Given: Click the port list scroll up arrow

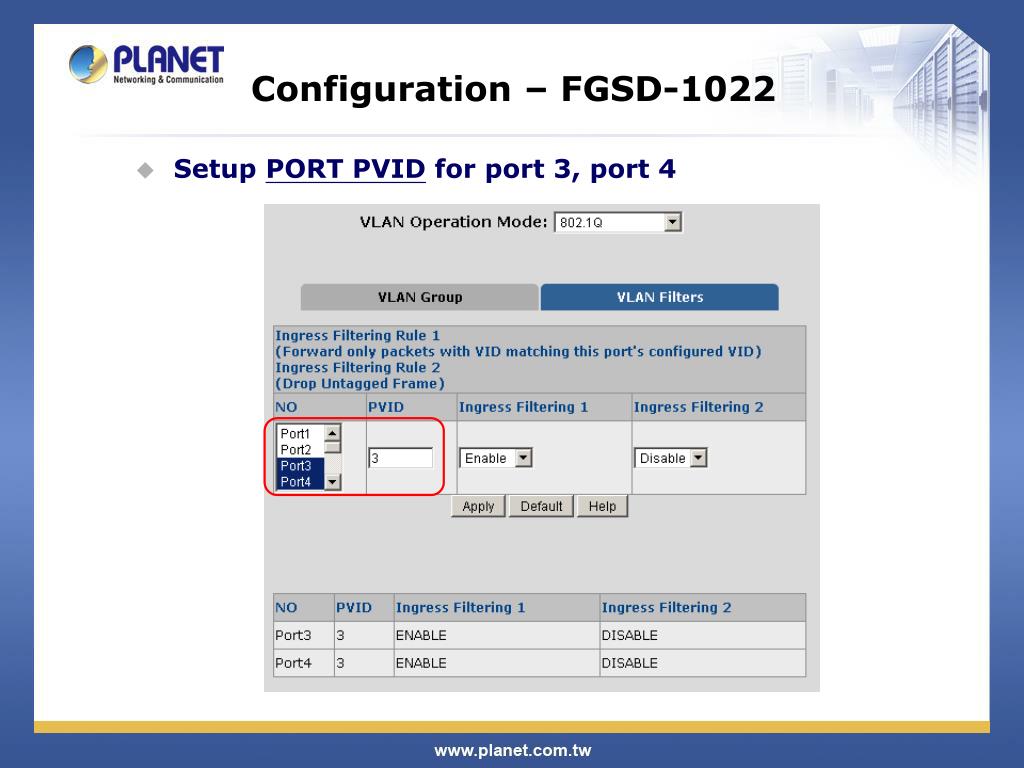Looking at the screenshot, I should tap(332, 433).
